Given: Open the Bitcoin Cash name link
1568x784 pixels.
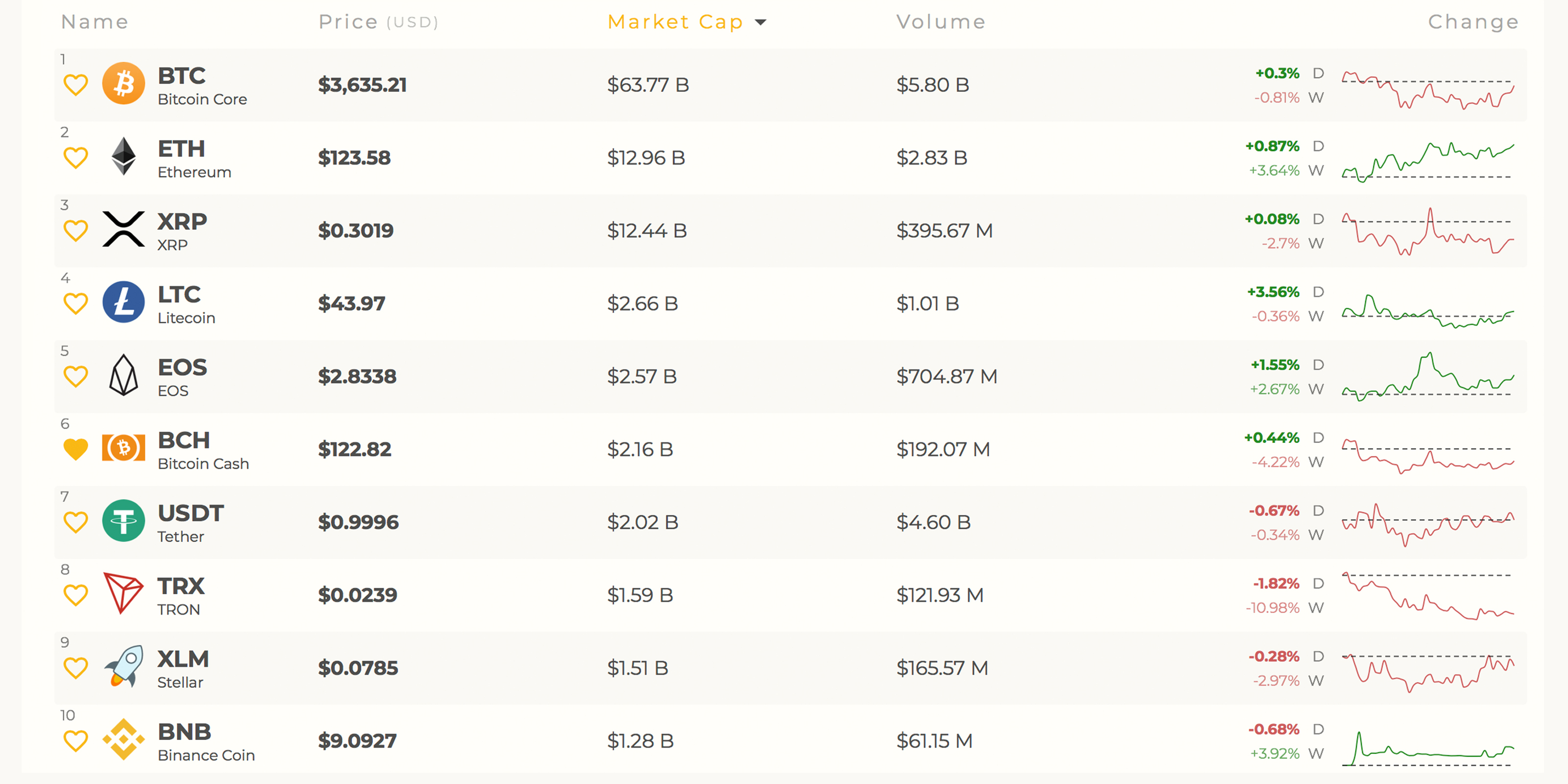Looking at the screenshot, I should click(203, 464).
